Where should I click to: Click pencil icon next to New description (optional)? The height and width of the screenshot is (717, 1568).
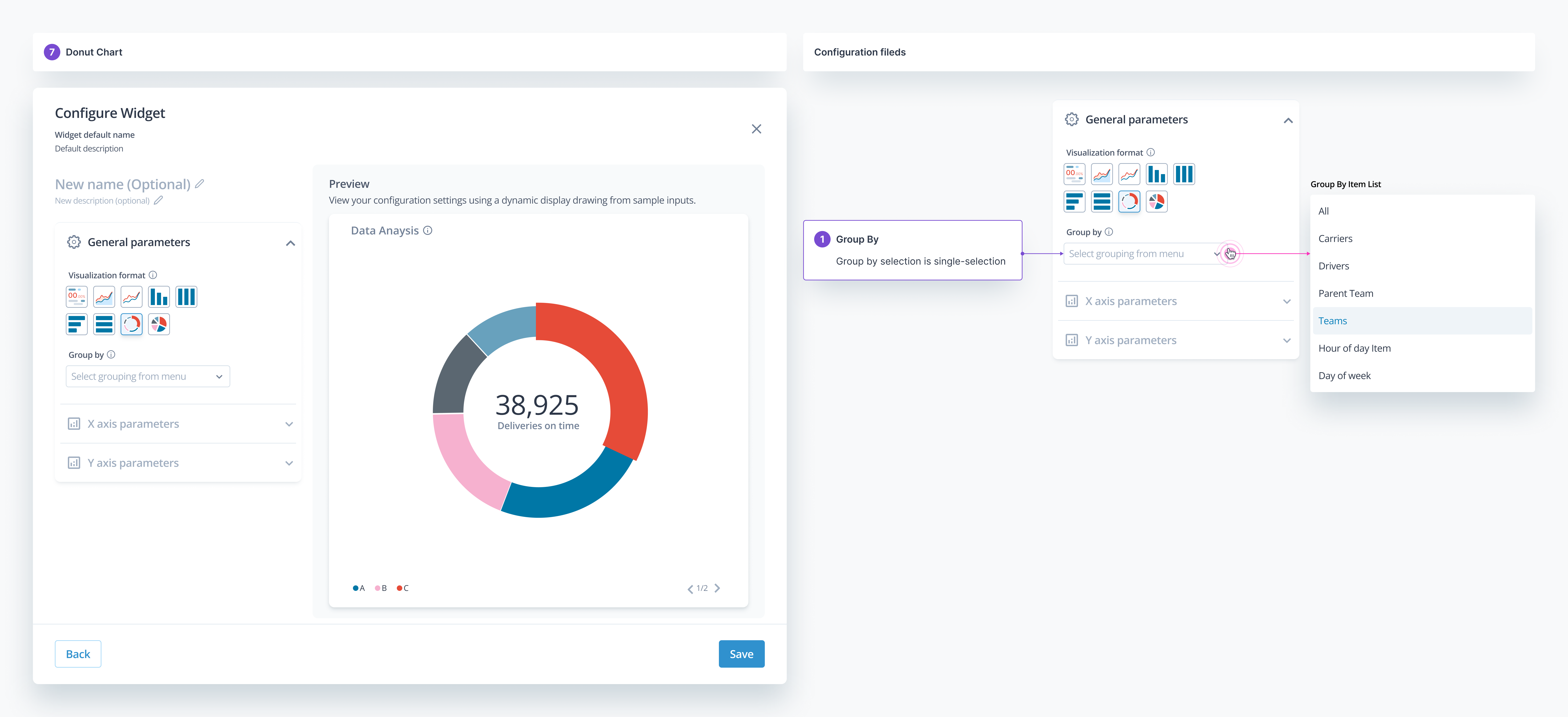[x=158, y=200]
